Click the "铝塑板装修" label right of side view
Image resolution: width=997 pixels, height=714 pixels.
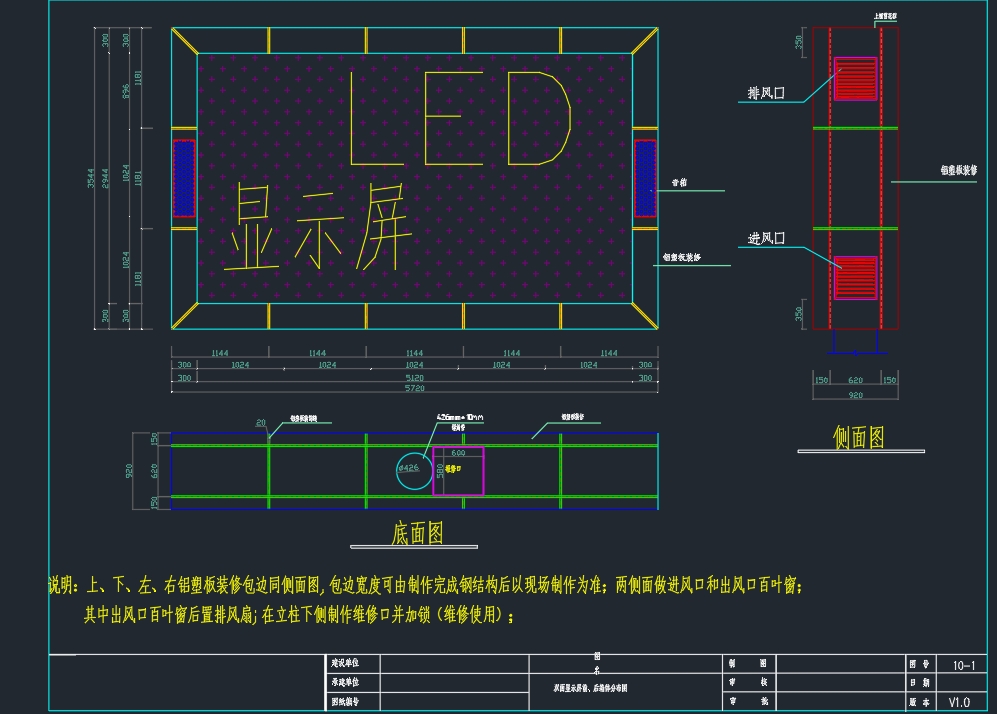959,170
